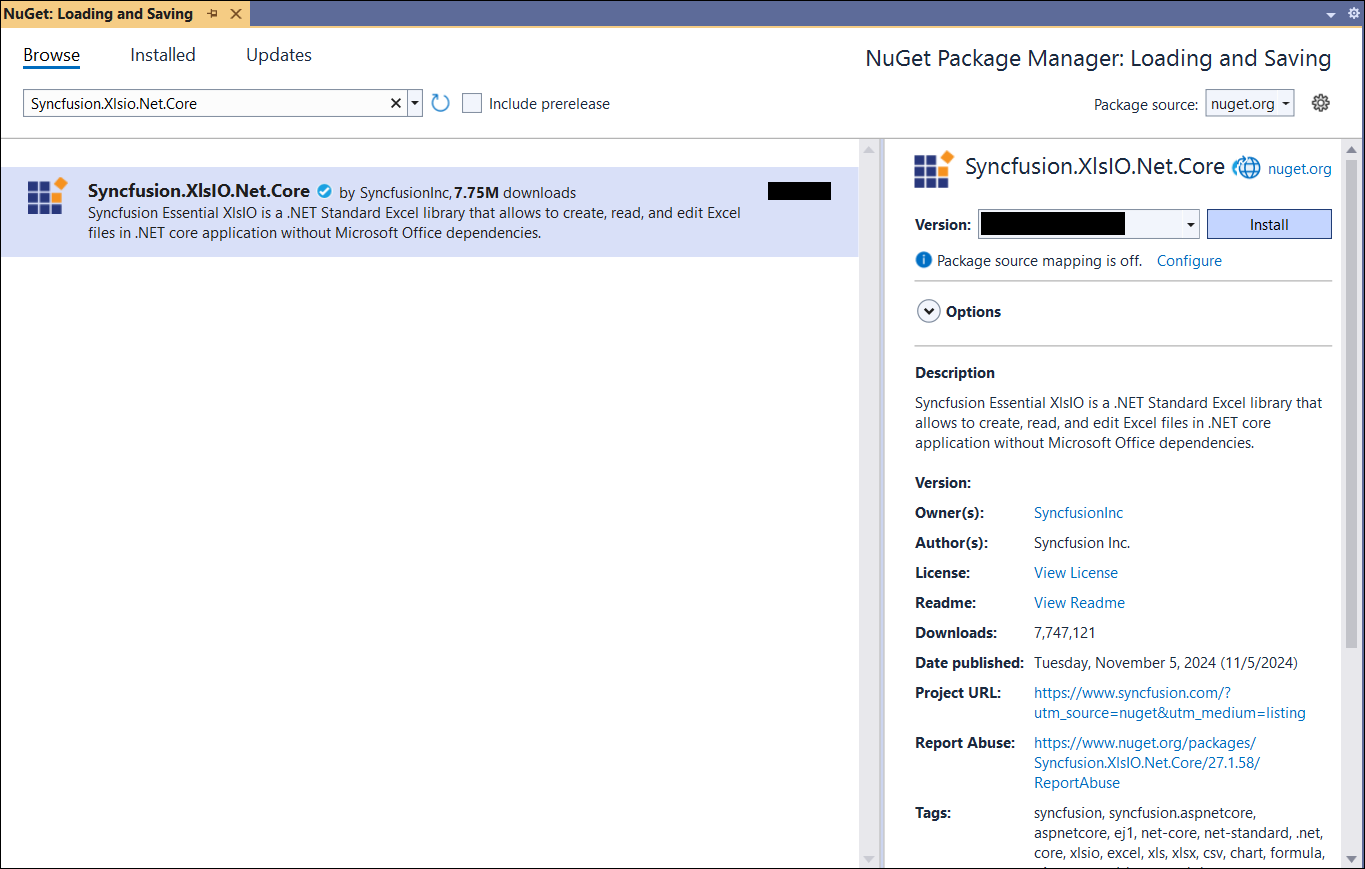Switch to the Updates tab
1365x869 pixels.
click(279, 55)
